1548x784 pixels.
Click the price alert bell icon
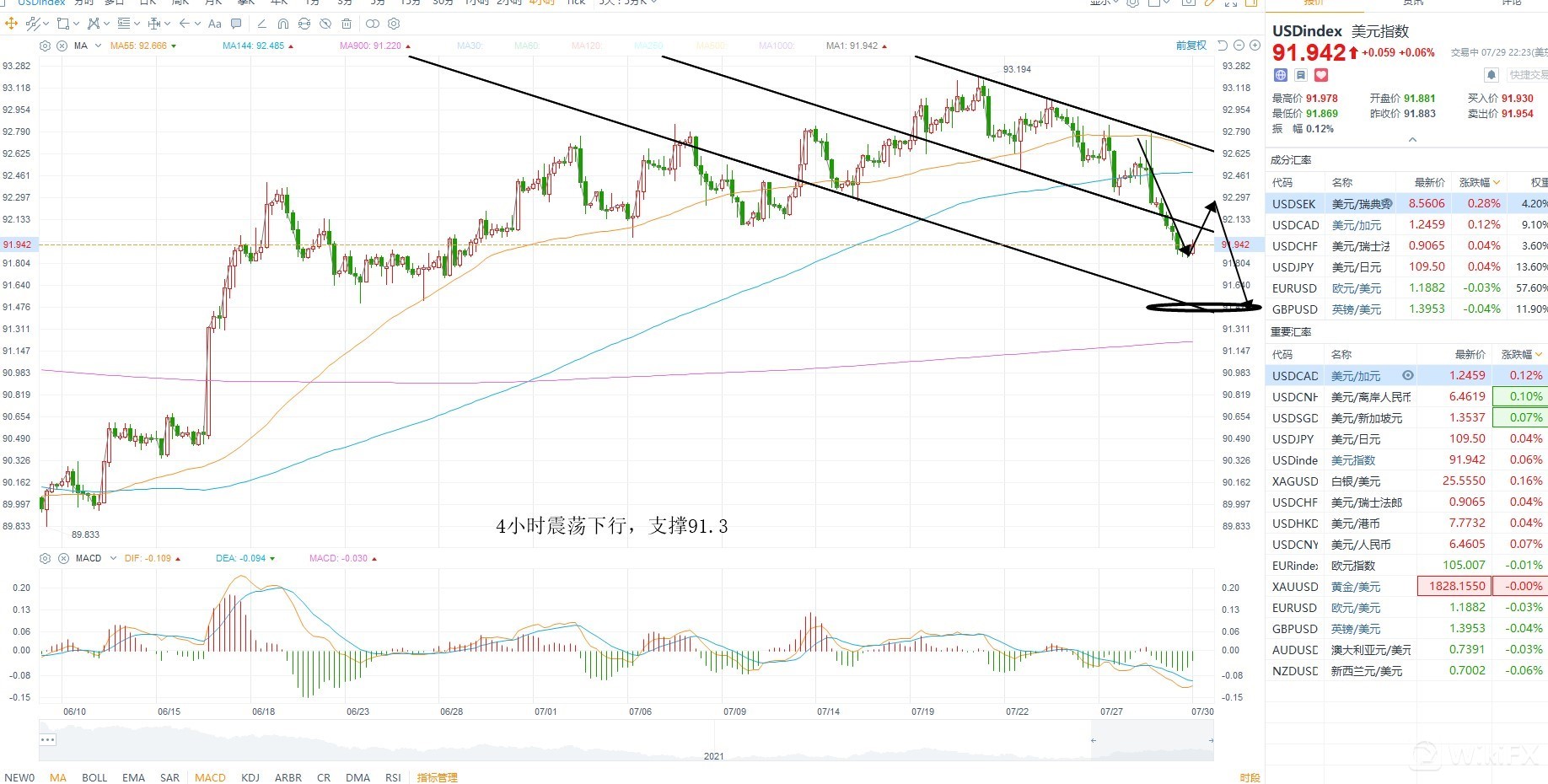pyautogui.click(x=1492, y=75)
